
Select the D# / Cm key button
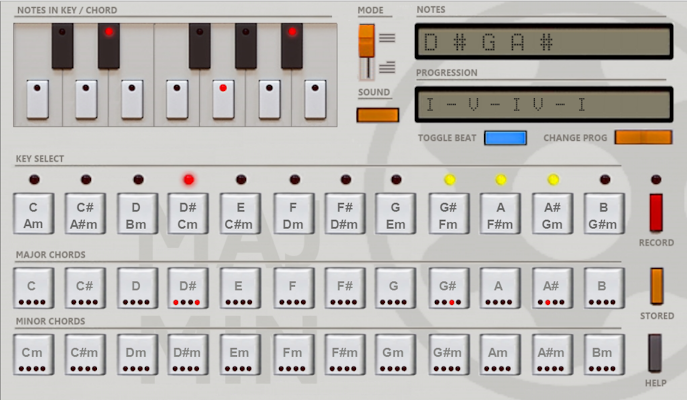[x=188, y=214]
